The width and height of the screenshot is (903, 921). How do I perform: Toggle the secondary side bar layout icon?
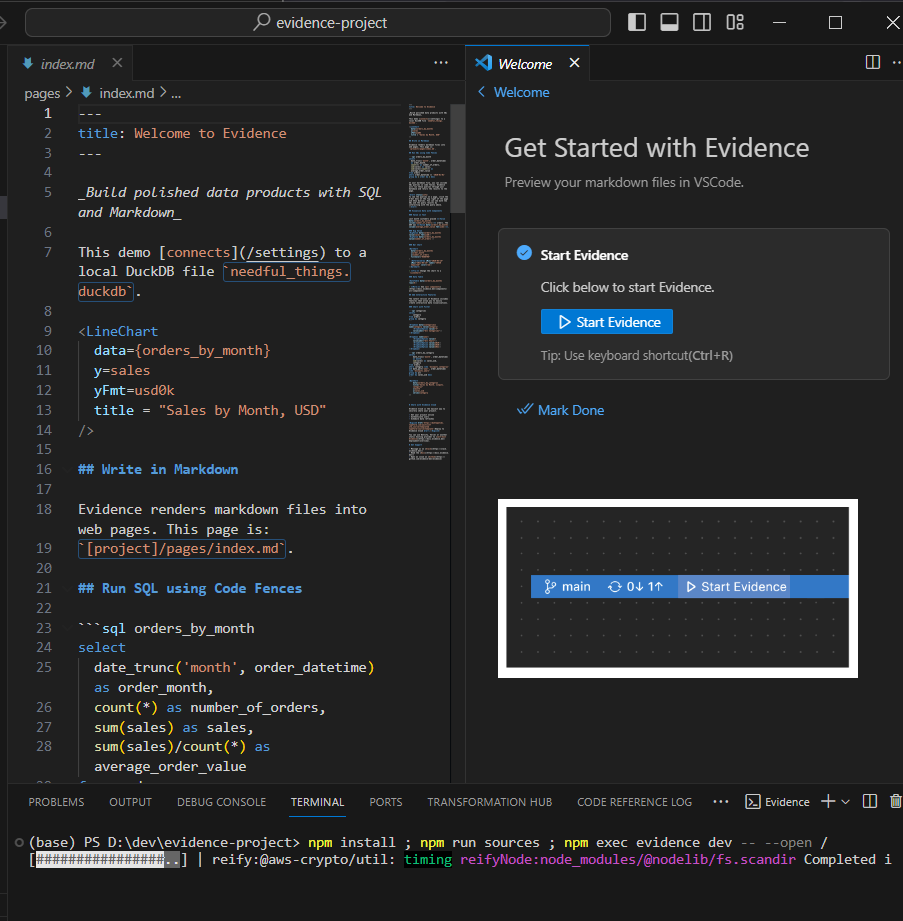click(x=701, y=22)
